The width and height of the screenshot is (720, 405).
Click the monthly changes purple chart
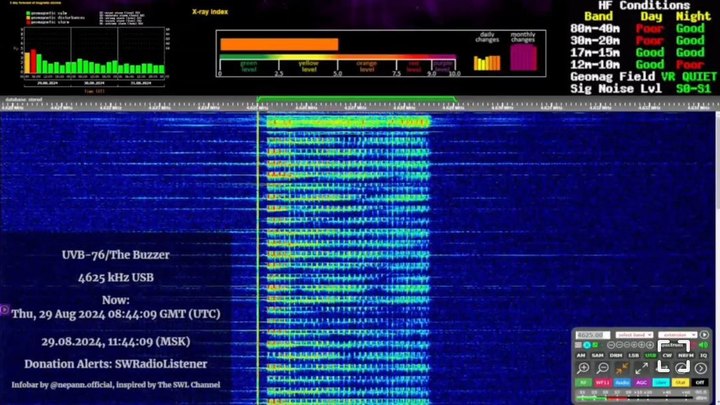click(x=523, y=57)
